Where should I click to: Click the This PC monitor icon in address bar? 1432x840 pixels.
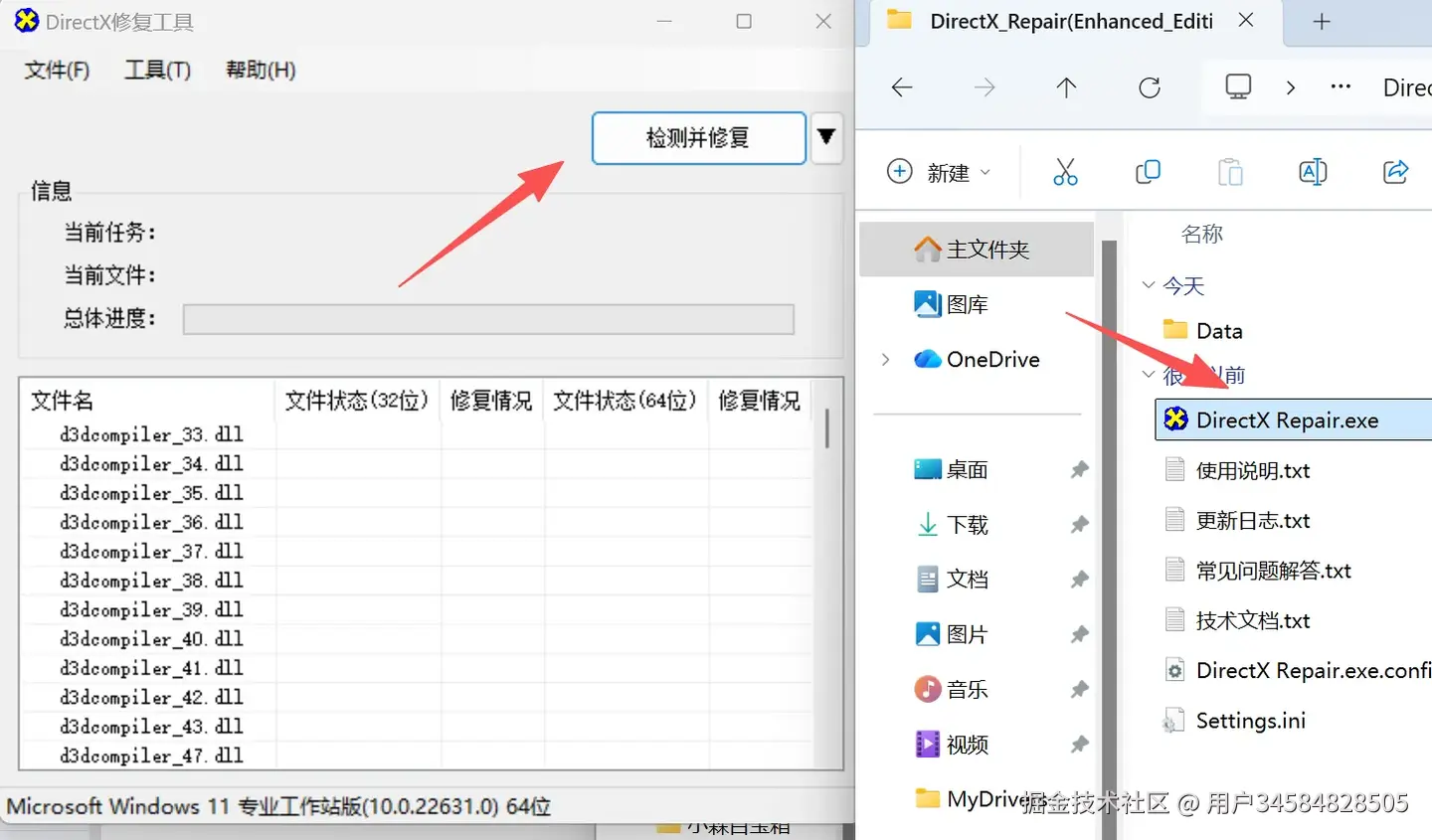[1238, 86]
